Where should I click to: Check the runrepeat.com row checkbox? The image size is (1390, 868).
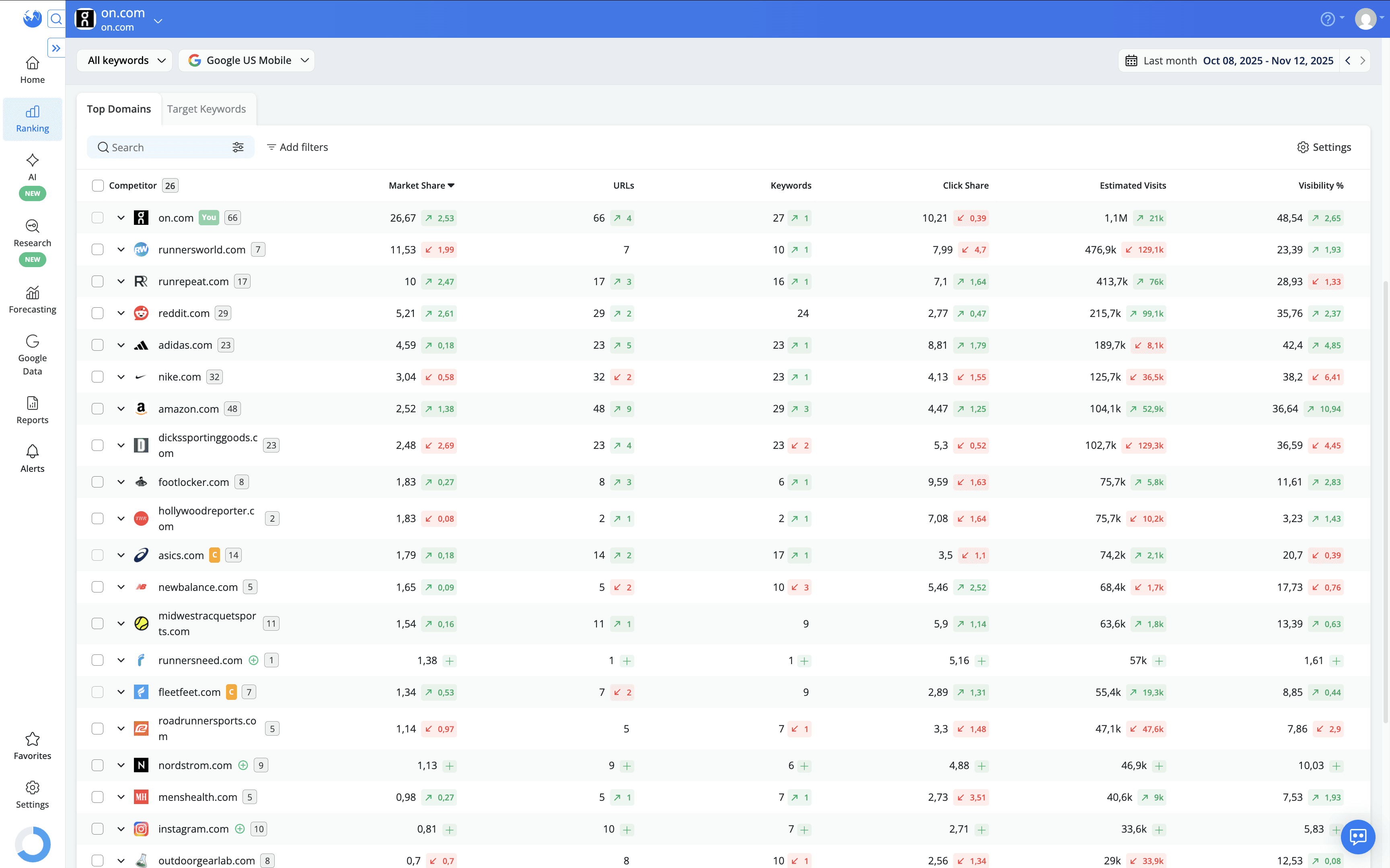point(98,281)
